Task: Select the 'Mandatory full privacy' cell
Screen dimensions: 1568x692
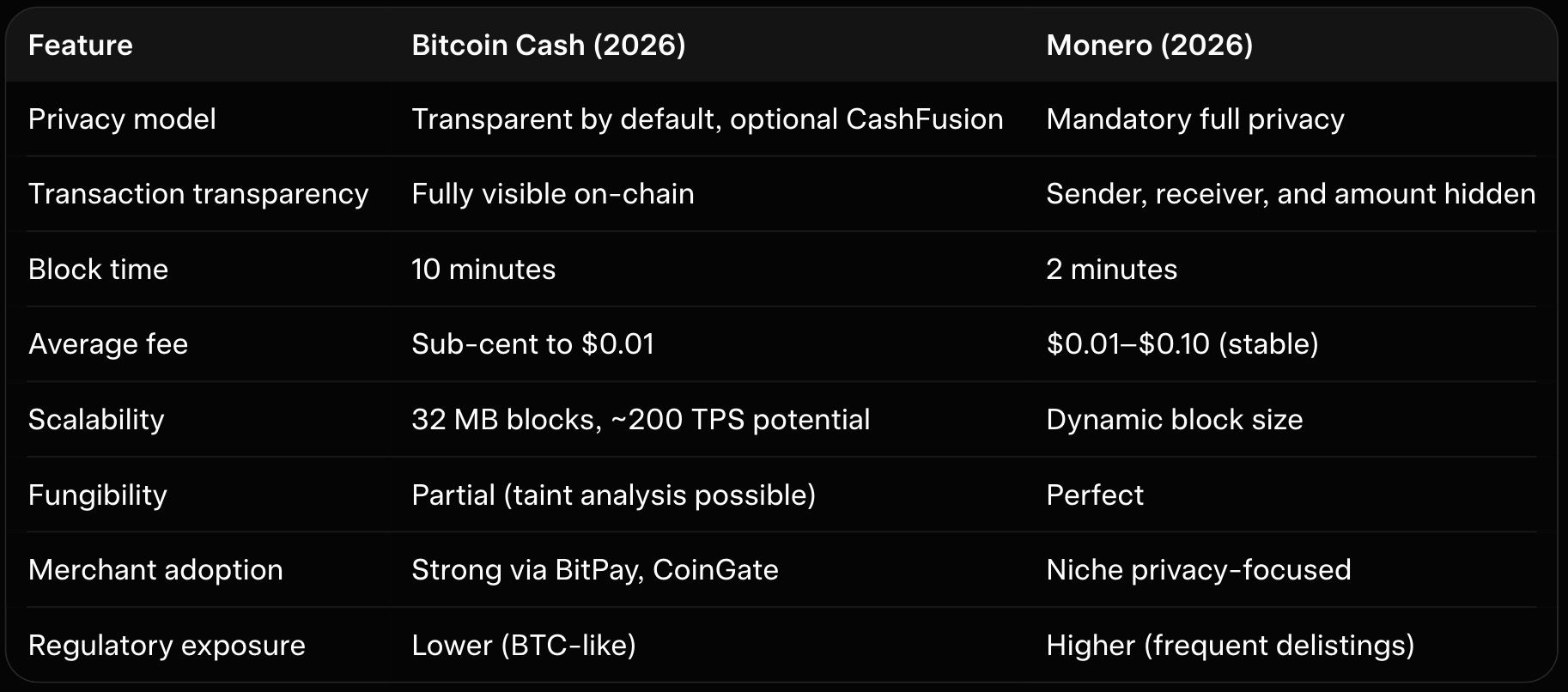Action: click(x=1194, y=118)
